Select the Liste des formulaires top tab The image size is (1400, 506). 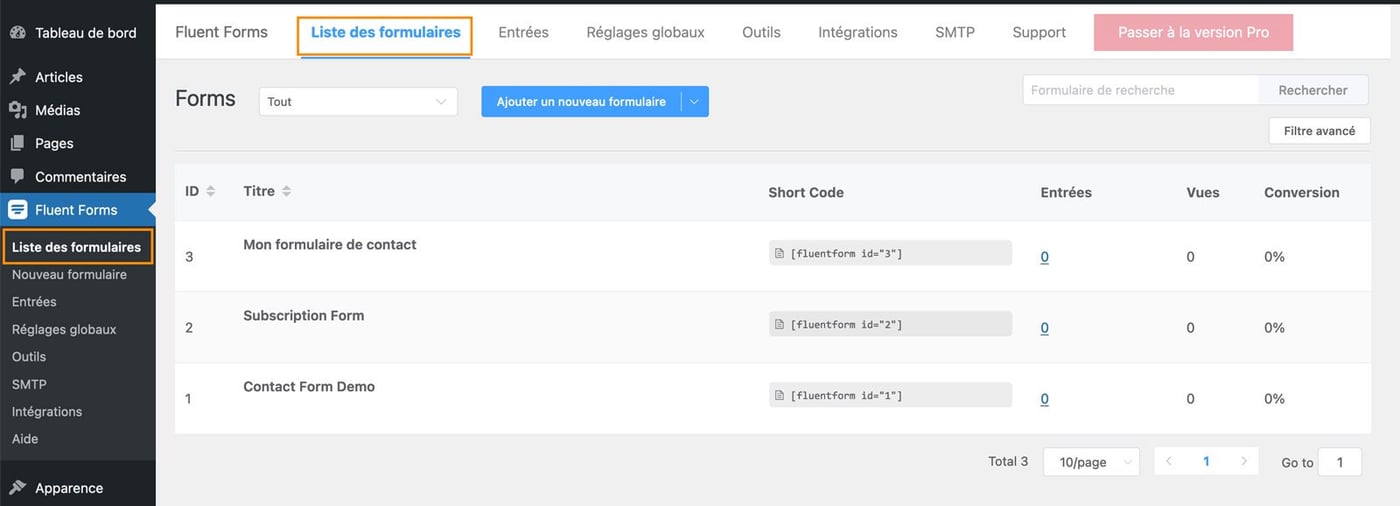(x=385, y=32)
